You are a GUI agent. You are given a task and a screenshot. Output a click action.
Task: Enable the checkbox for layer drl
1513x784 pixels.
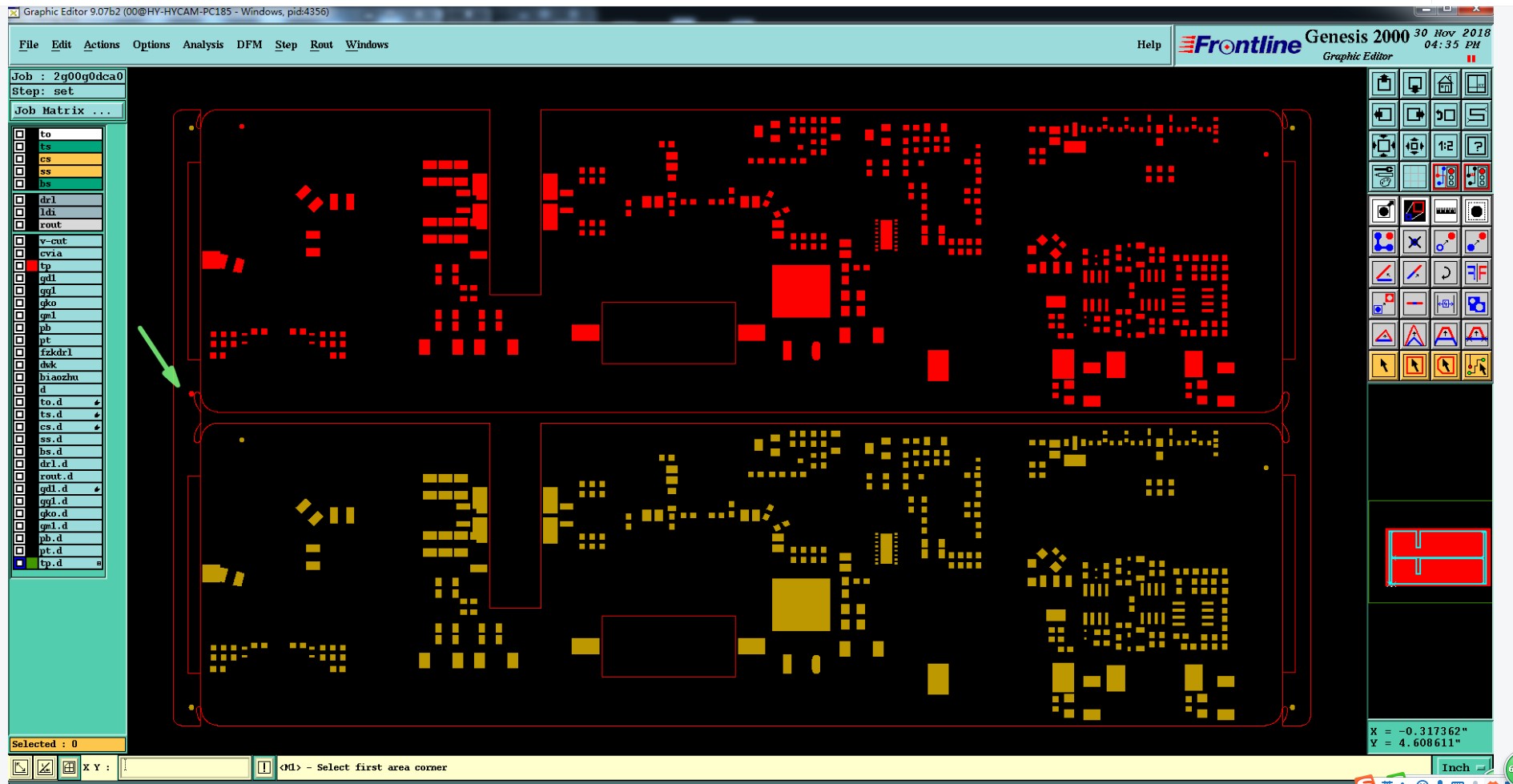[x=19, y=200]
